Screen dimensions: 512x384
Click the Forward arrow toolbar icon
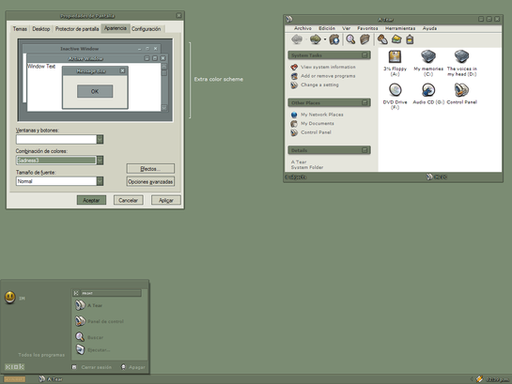315,39
